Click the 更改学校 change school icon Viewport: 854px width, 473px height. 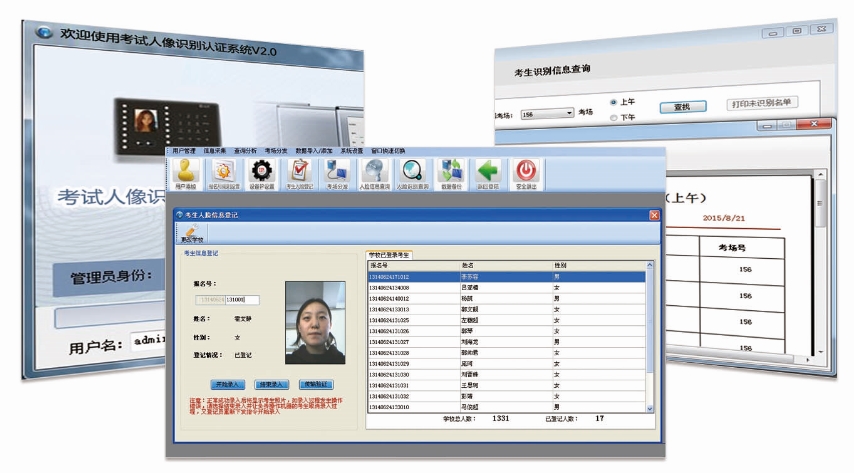click(x=191, y=234)
